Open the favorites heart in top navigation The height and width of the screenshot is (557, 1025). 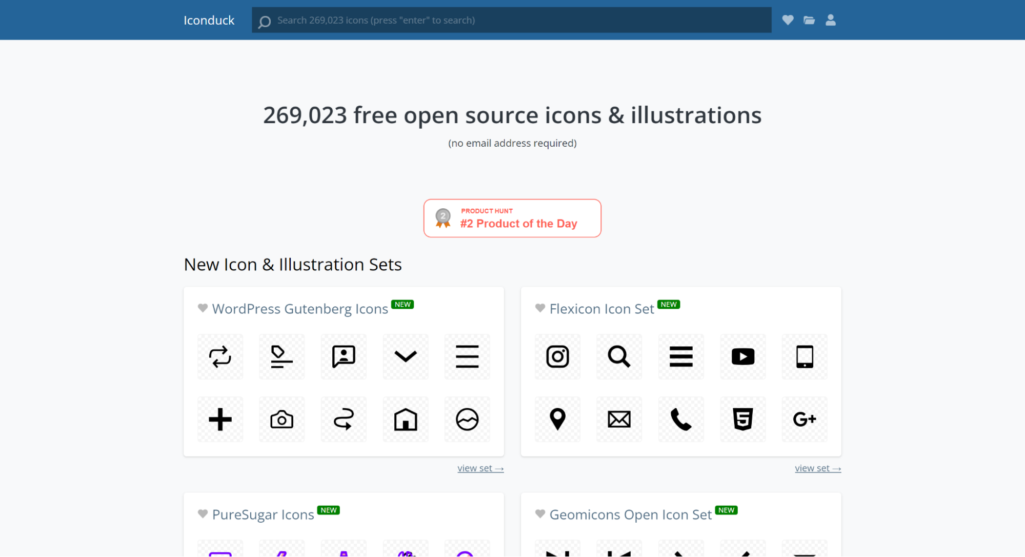[788, 20]
